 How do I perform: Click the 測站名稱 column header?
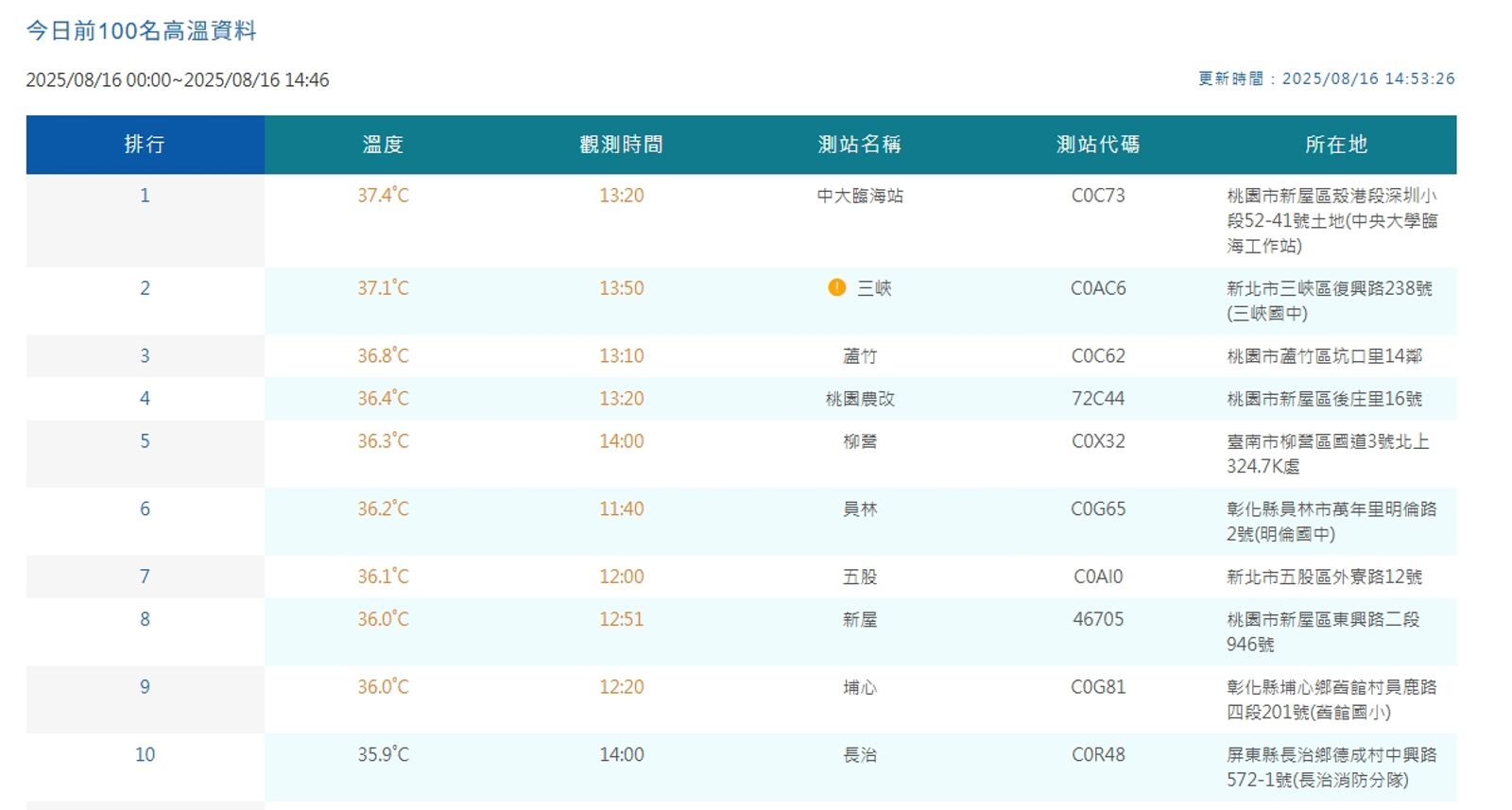[x=859, y=145]
